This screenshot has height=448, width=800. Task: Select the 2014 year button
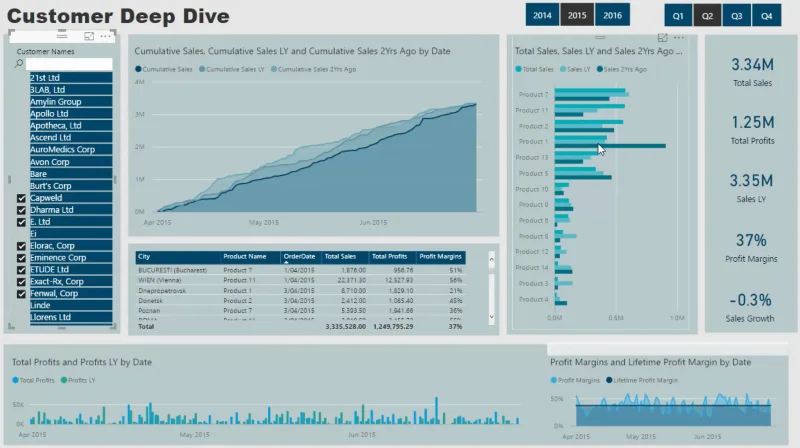pos(542,15)
